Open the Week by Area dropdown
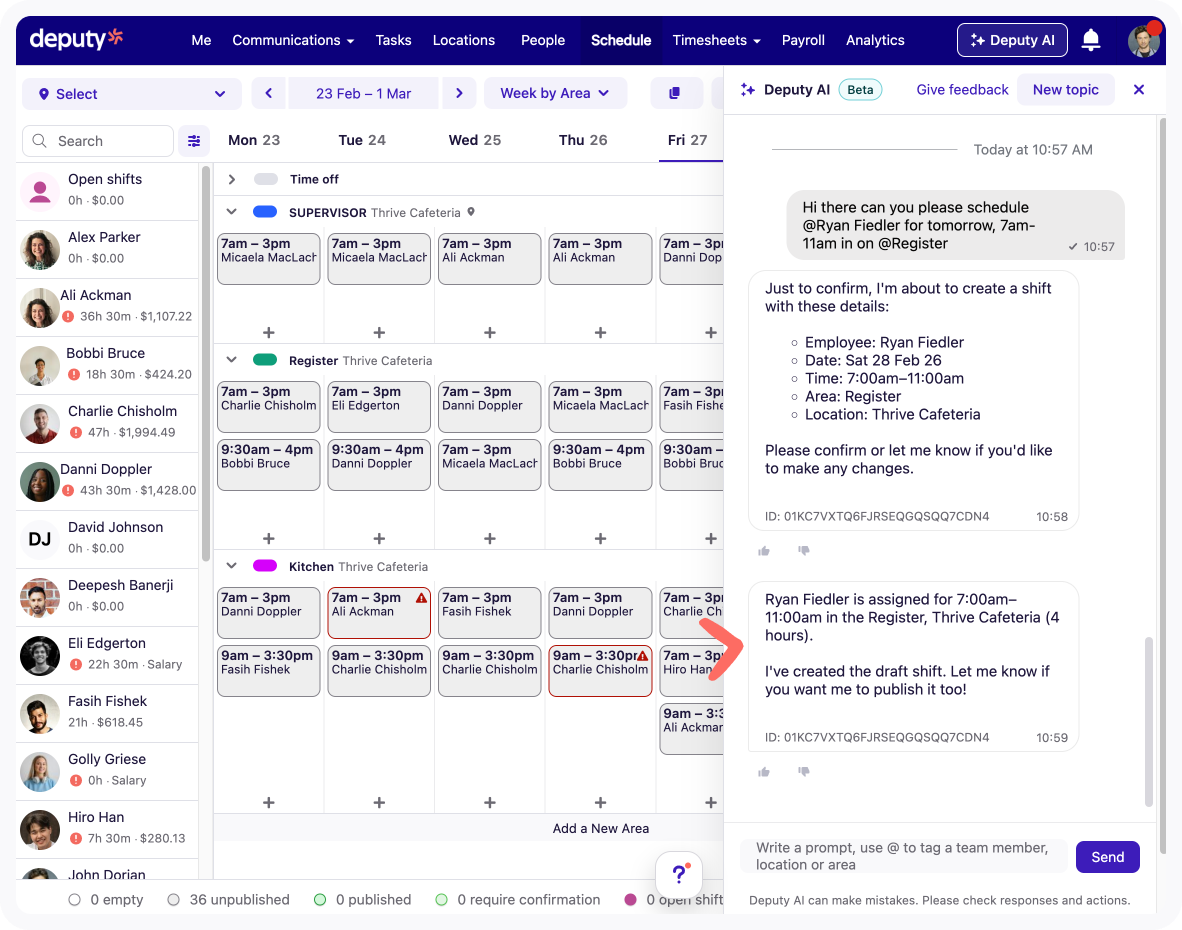 (555, 93)
